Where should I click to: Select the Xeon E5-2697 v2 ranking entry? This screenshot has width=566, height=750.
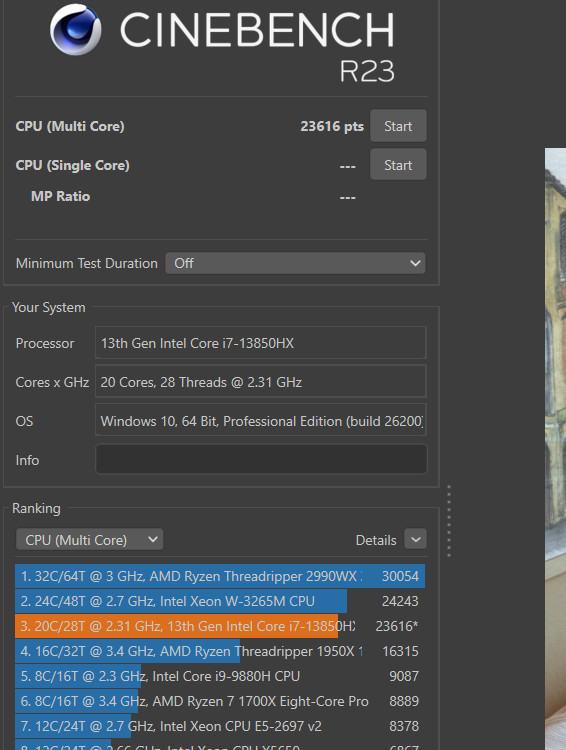(220, 726)
